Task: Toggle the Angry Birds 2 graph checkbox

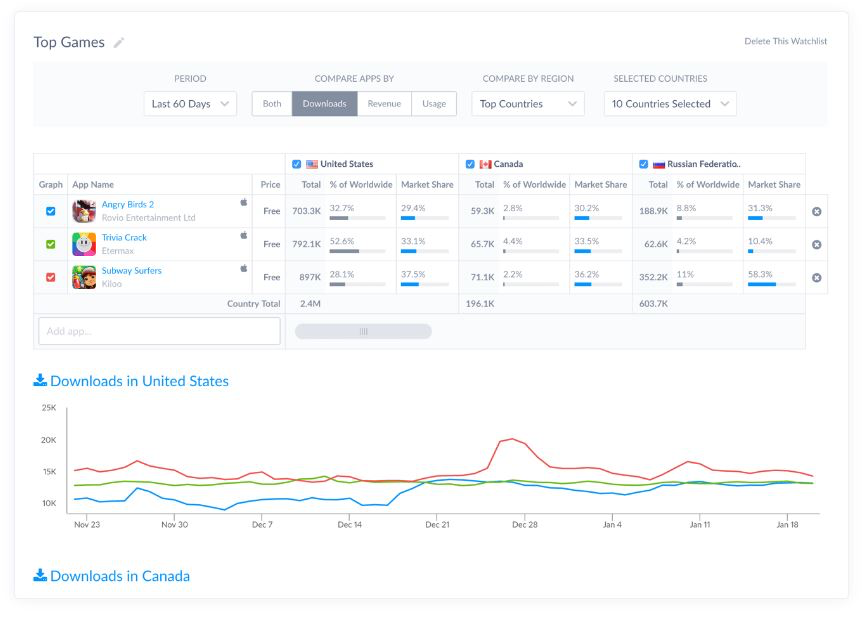Action: pos(51,211)
